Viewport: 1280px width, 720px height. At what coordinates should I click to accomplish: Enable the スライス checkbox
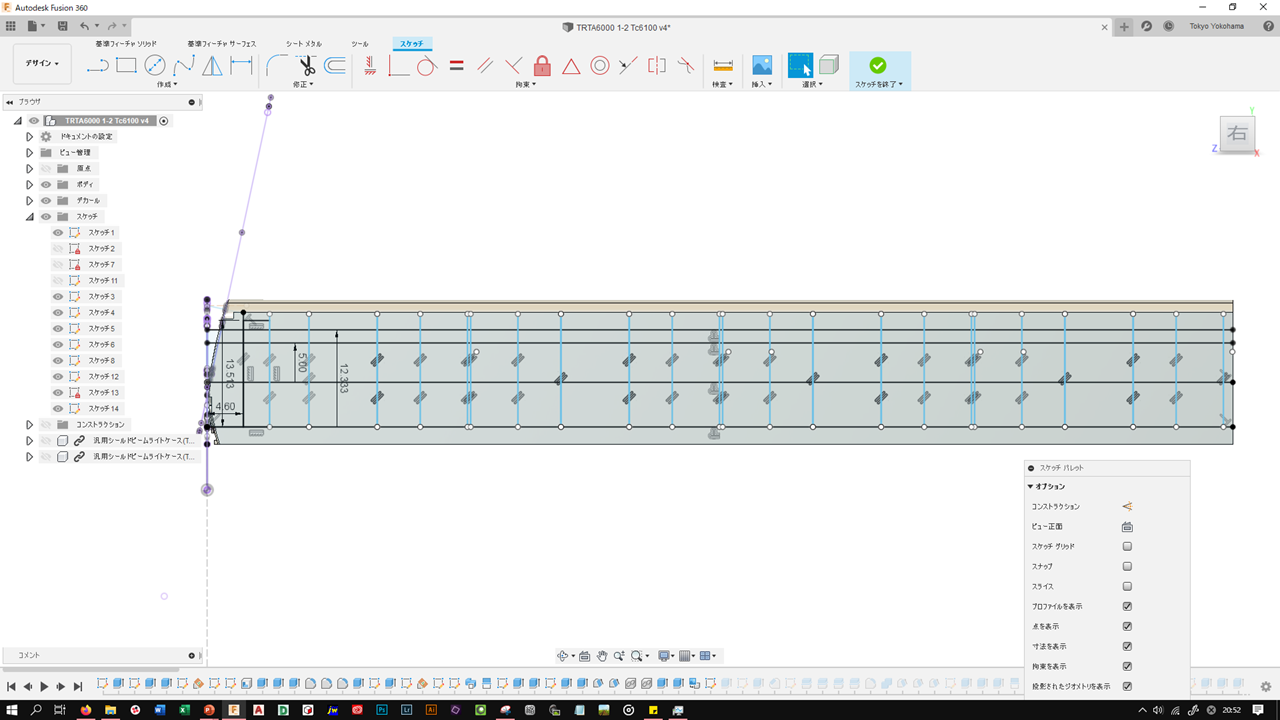click(1127, 587)
